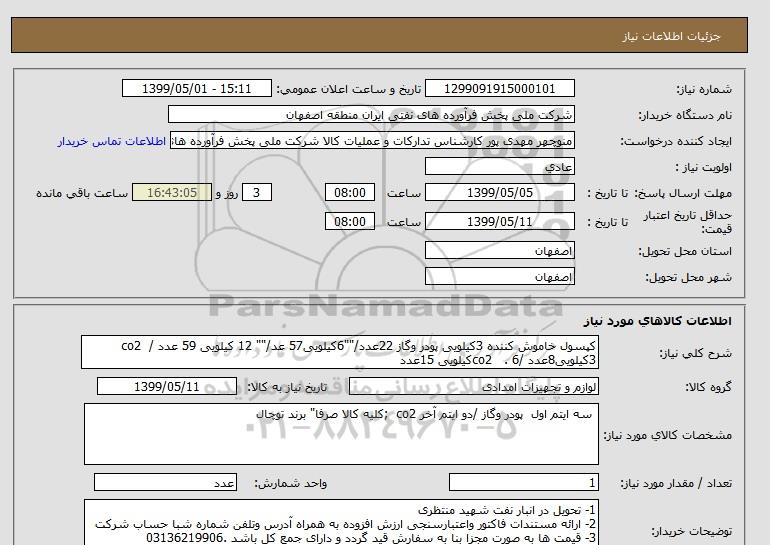Select the quantity field showing 1

[x=523, y=483]
